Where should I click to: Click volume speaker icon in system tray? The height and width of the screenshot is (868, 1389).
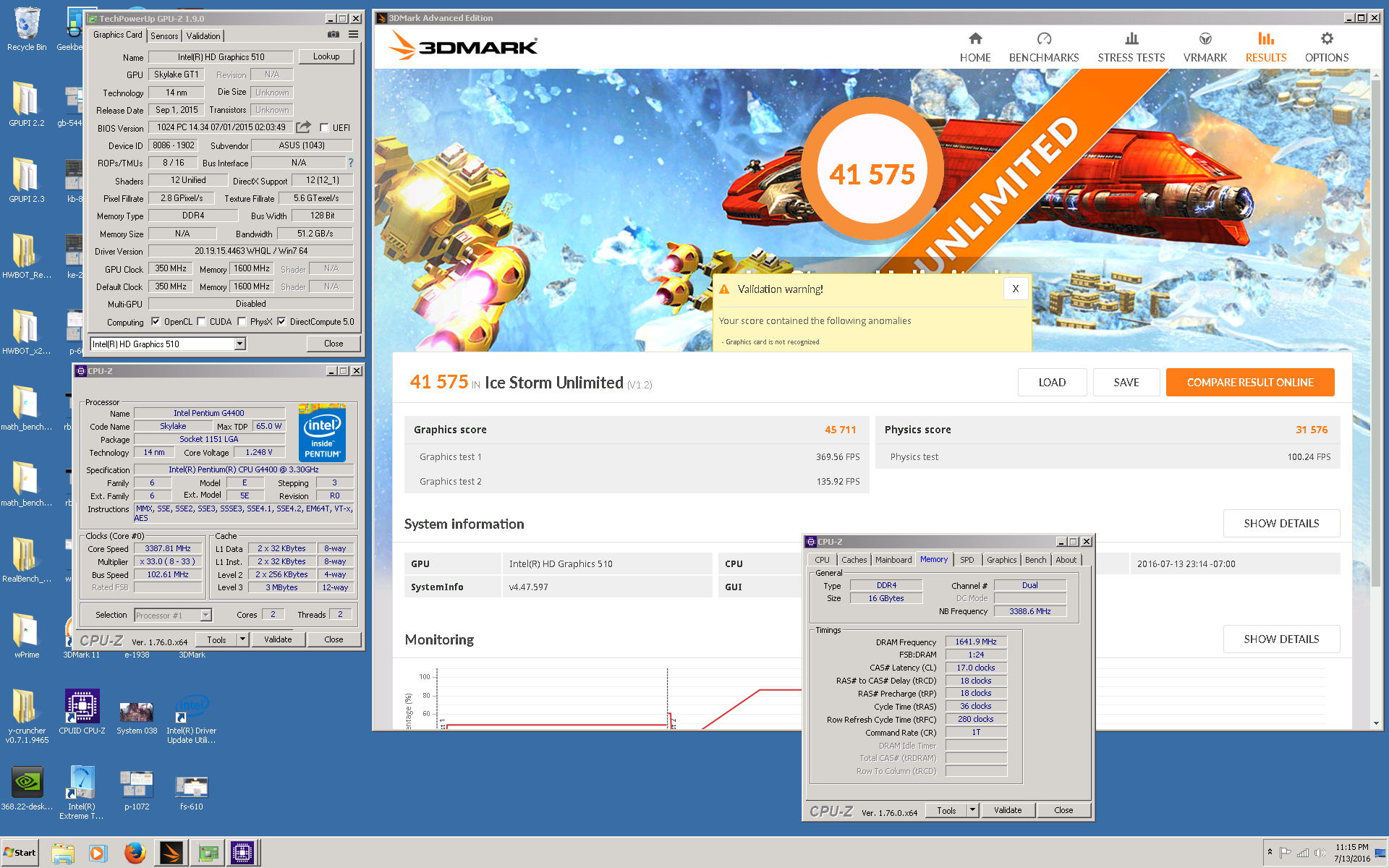click(x=1320, y=853)
